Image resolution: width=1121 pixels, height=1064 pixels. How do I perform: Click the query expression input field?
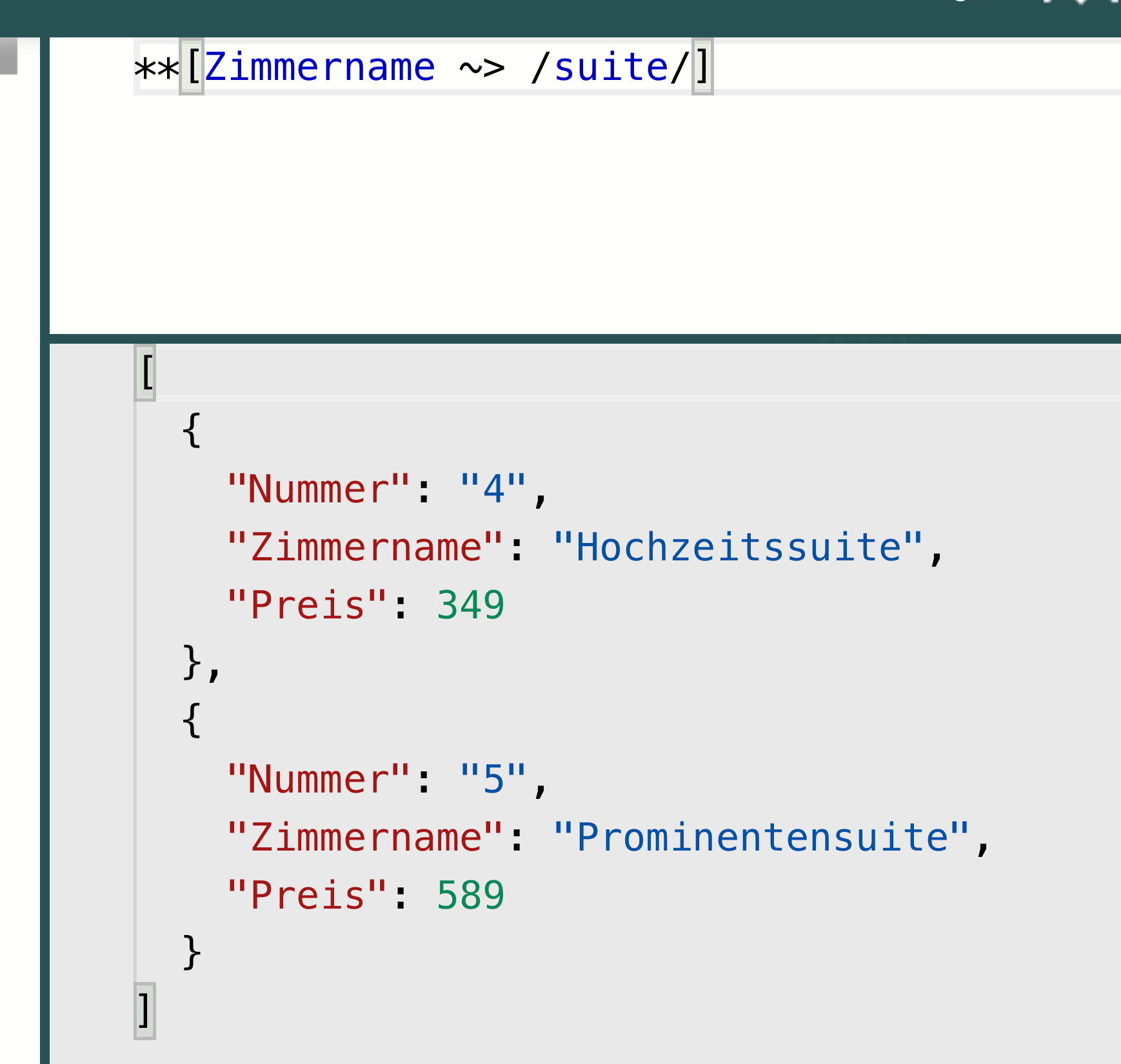click(585, 186)
